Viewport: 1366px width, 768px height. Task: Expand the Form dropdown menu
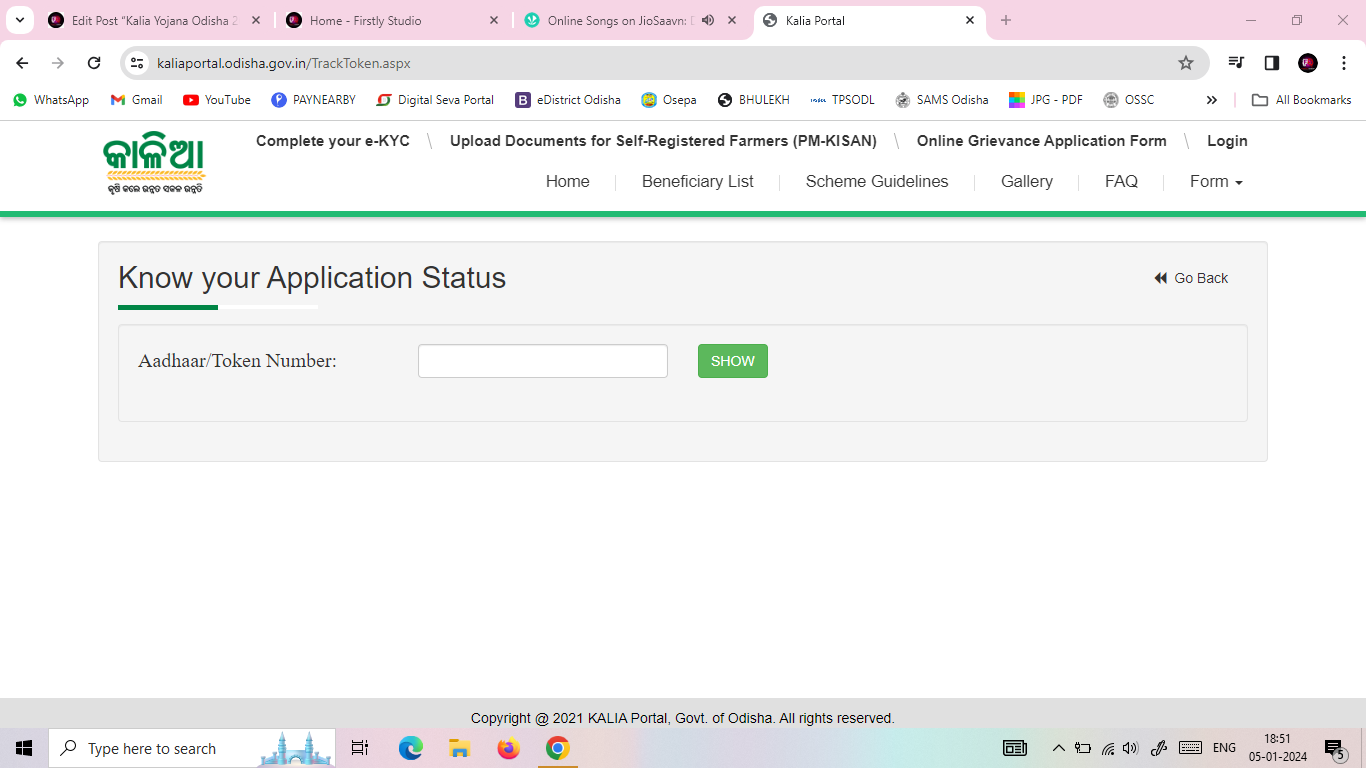(x=1215, y=181)
